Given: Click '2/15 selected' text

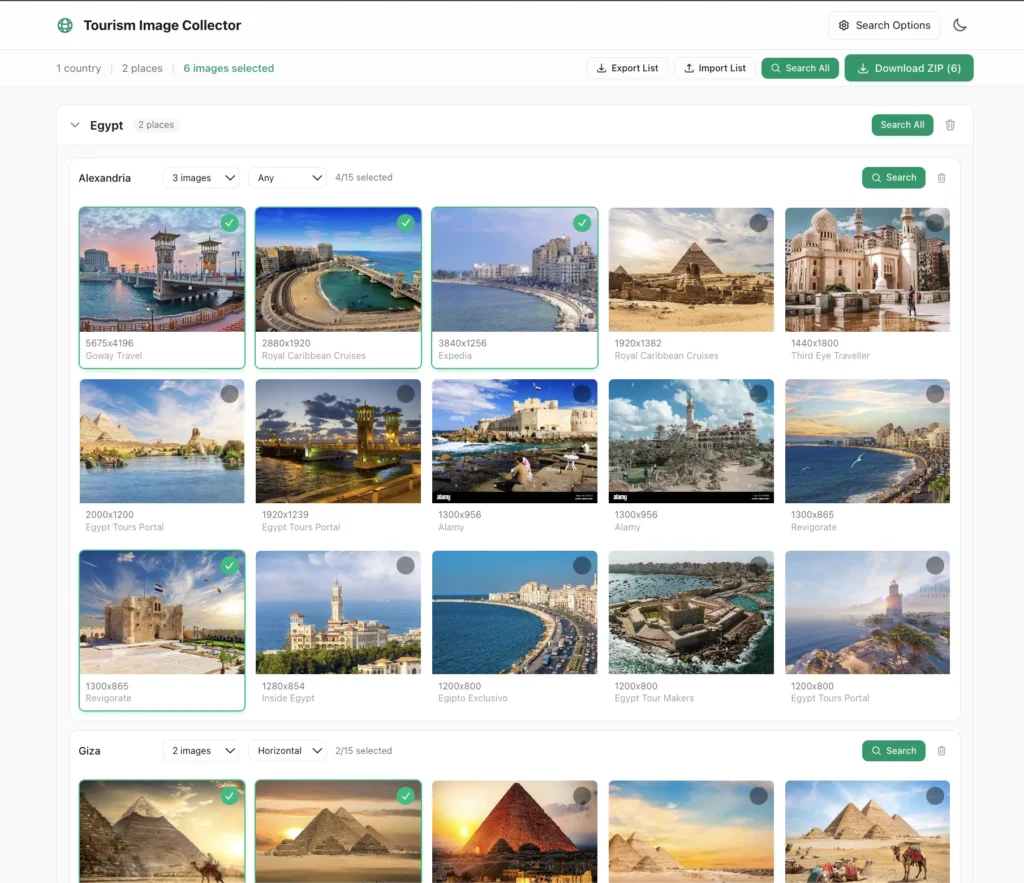Looking at the screenshot, I should [x=364, y=750].
